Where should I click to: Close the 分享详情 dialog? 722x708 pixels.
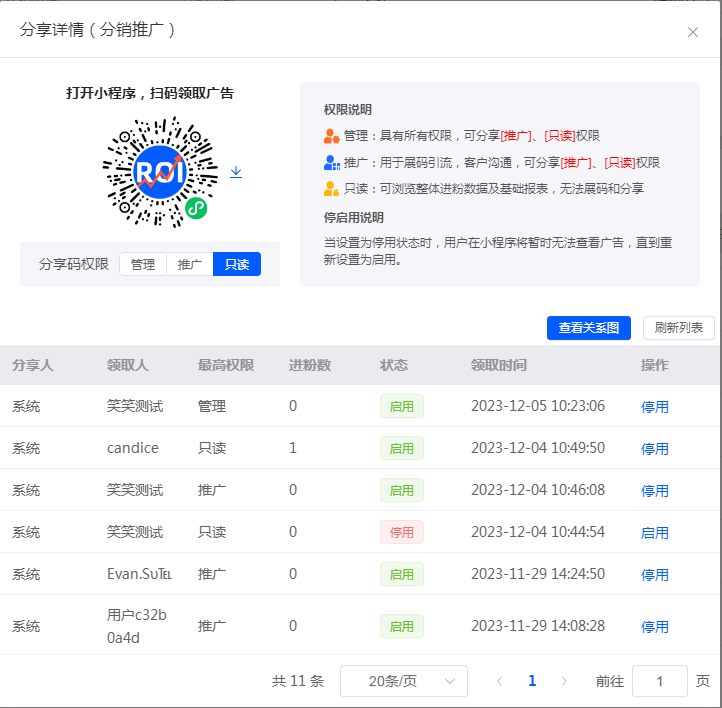(693, 32)
